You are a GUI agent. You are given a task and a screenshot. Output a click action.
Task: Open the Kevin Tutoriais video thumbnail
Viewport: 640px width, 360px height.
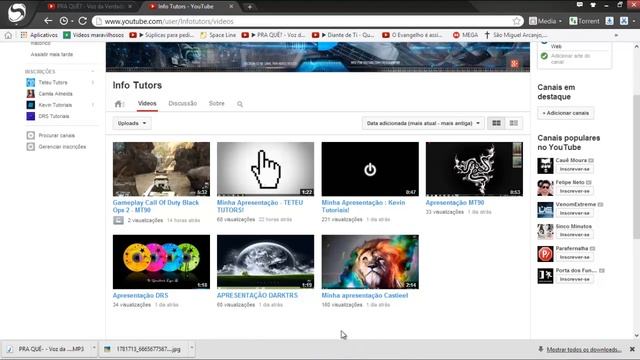(x=370, y=169)
